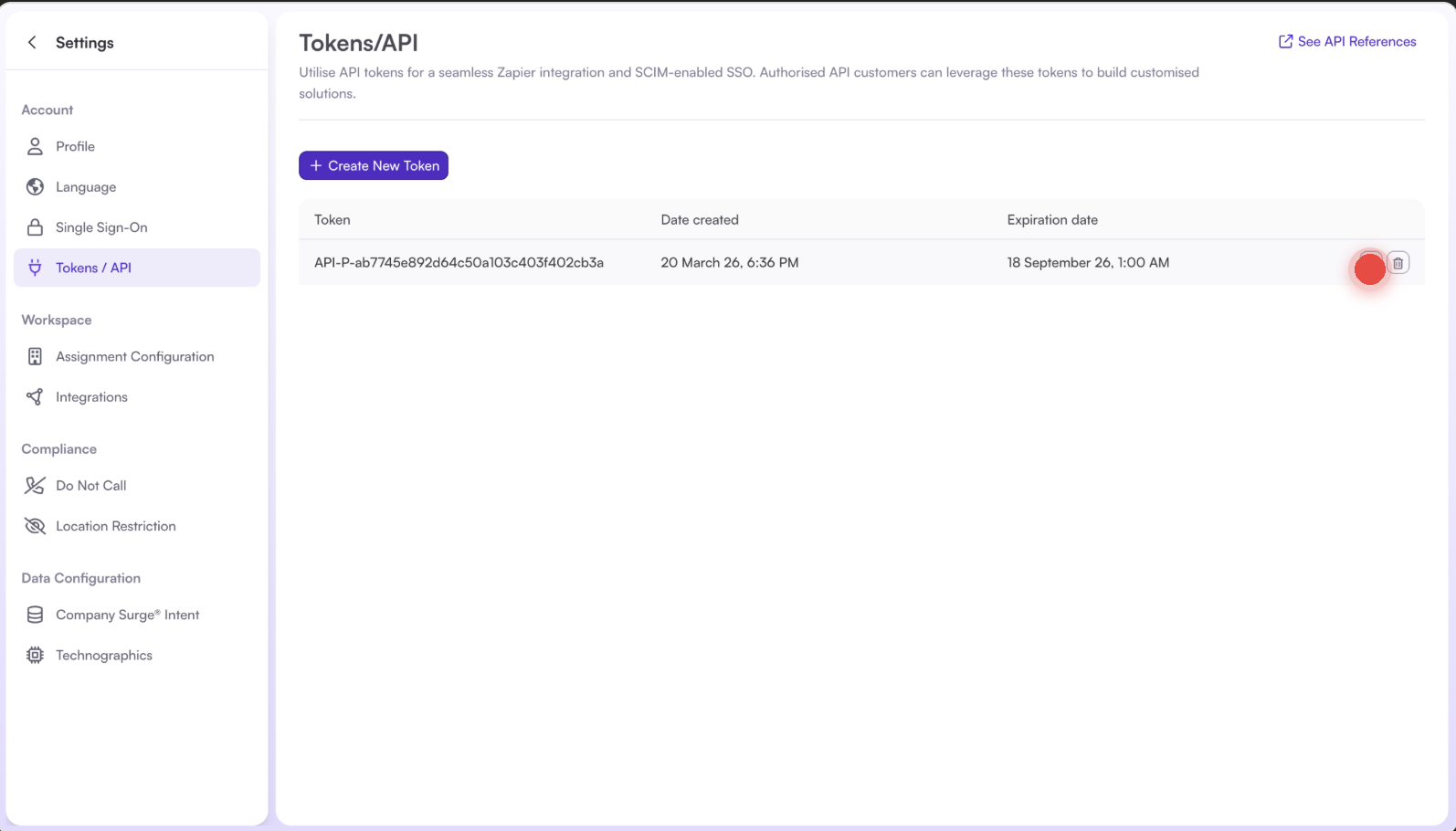1456x831 pixels.
Task: Open Location Restriction settings
Action: point(137,526)
